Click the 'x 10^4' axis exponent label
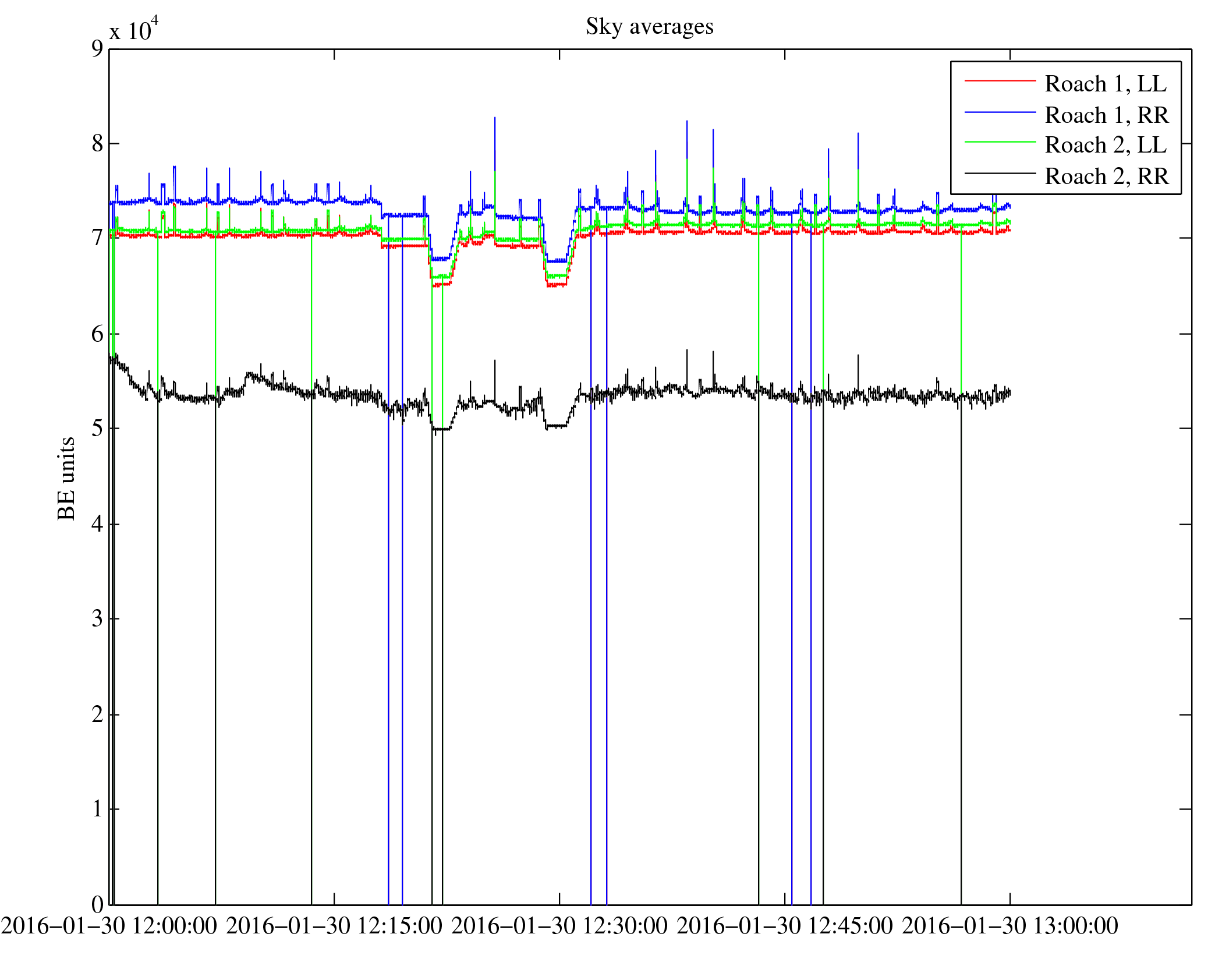This screenshot has height=980, width=1208. (x=134, y=30)
